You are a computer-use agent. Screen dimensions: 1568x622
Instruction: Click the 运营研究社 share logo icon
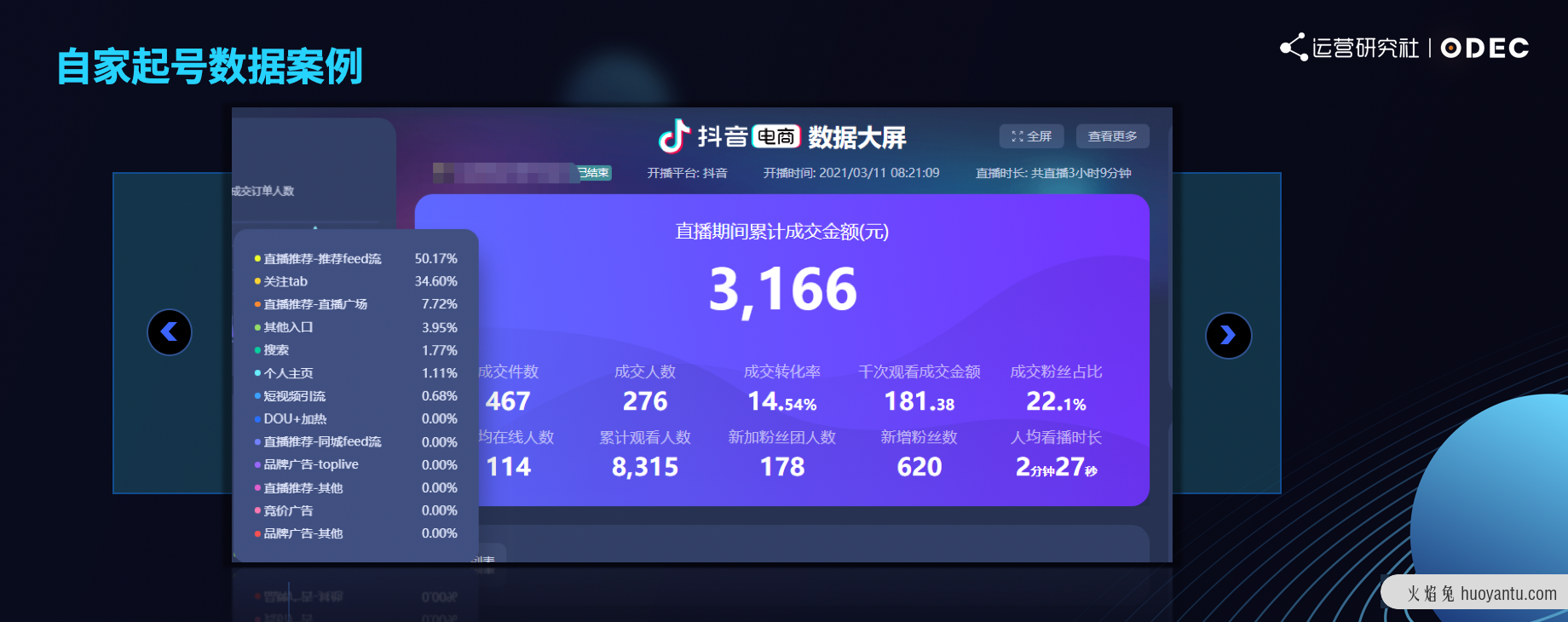point(1294,47)
